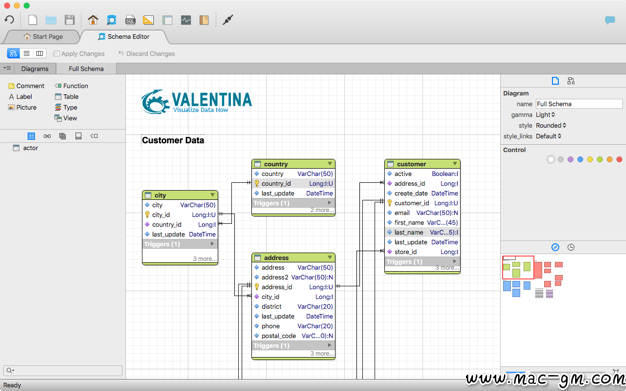The width and height of the screenshot is (626, 391).
Task: Show links list in object browser
Action: click(x=47, y=136)
